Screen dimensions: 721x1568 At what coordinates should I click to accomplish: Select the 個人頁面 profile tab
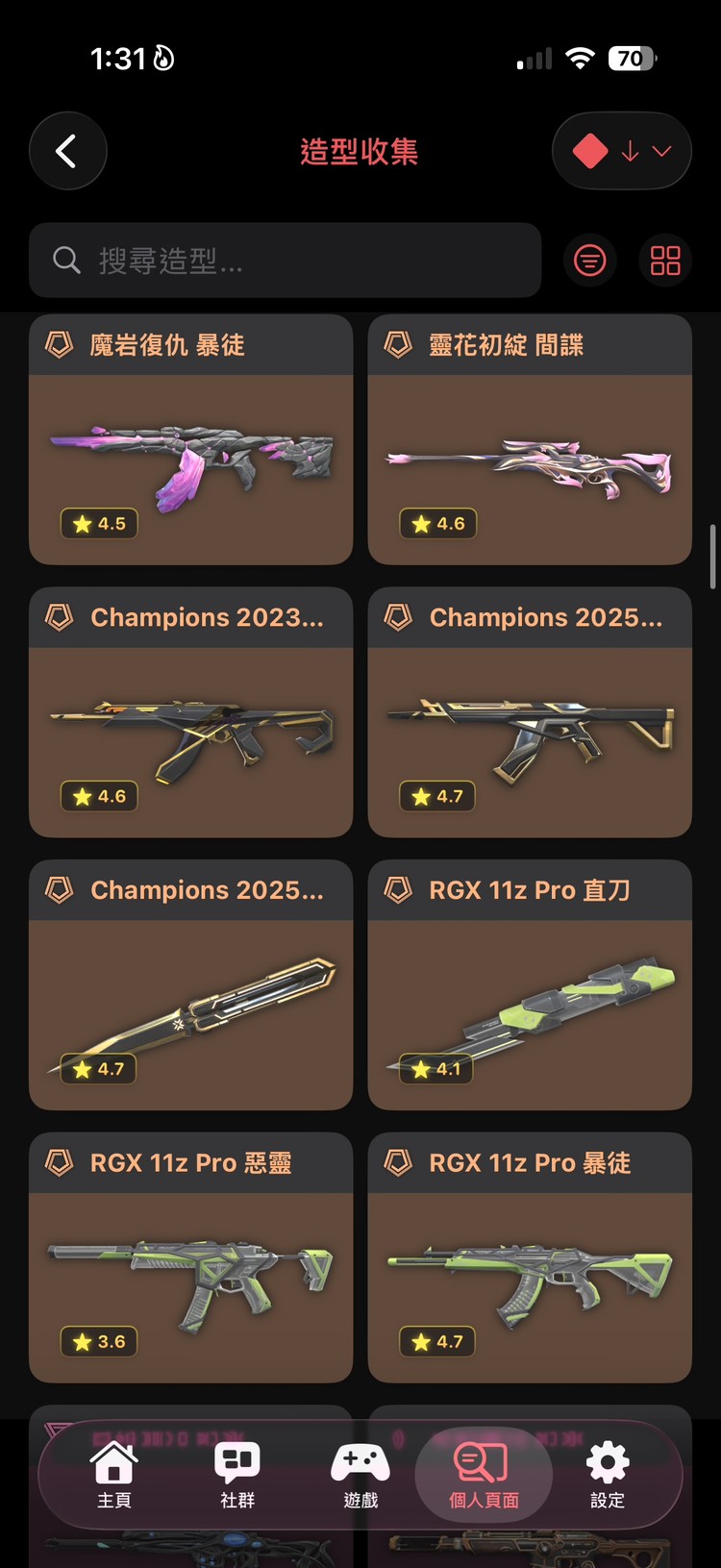click(484, 1475)
